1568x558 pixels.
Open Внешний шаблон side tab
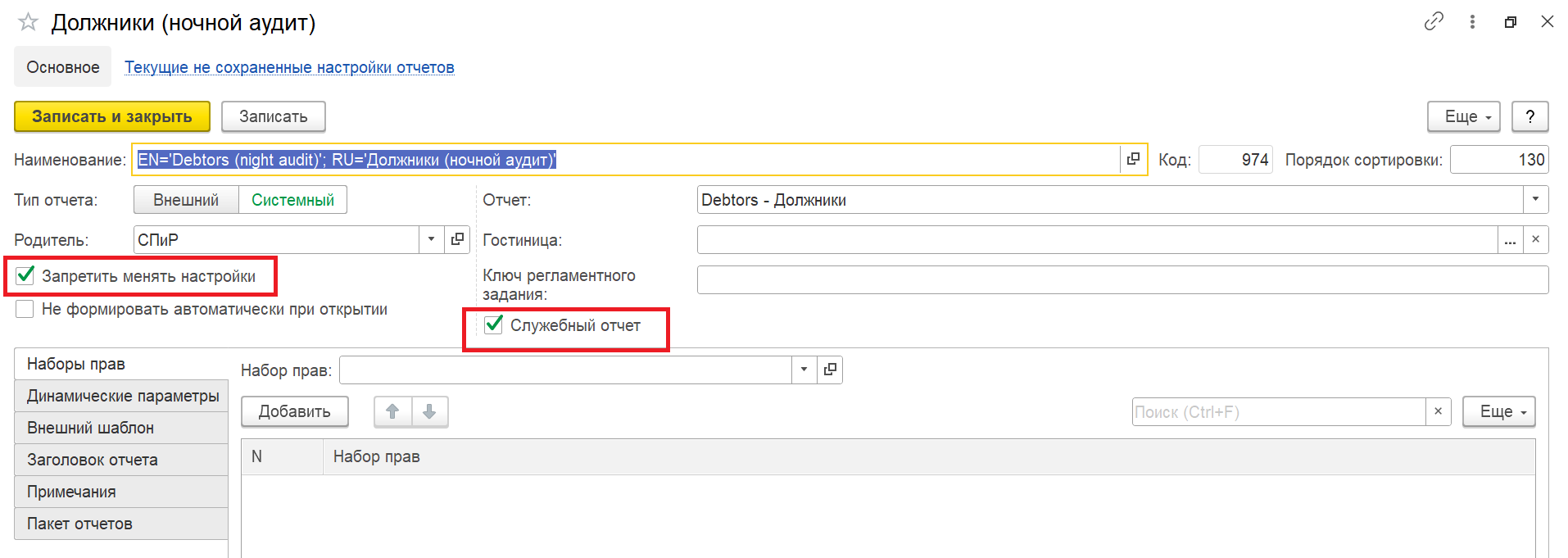[121, 428]
